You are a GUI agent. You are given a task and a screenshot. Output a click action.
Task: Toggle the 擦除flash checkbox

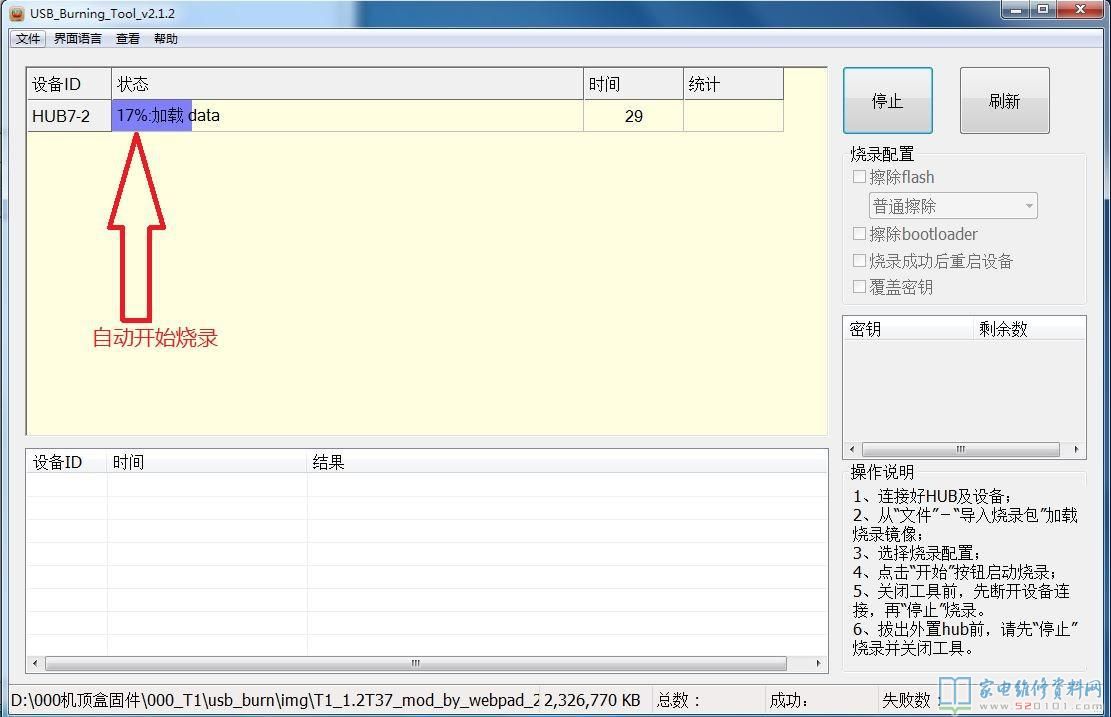(859, 177)
